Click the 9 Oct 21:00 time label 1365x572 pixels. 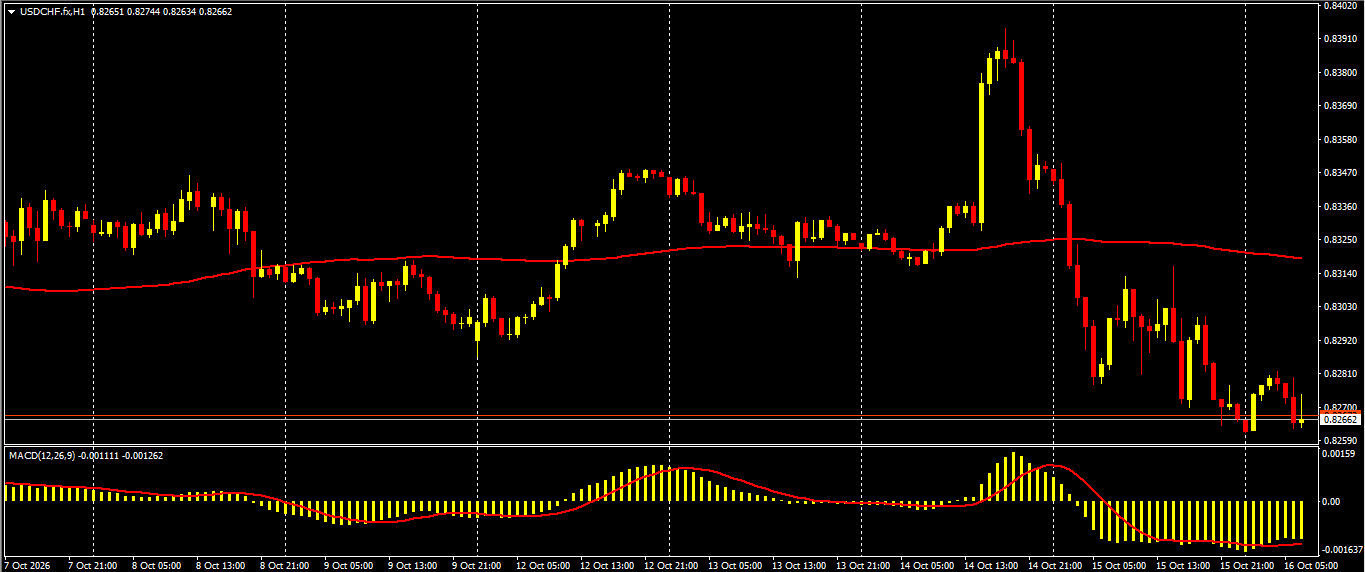(x=477, y=566)
